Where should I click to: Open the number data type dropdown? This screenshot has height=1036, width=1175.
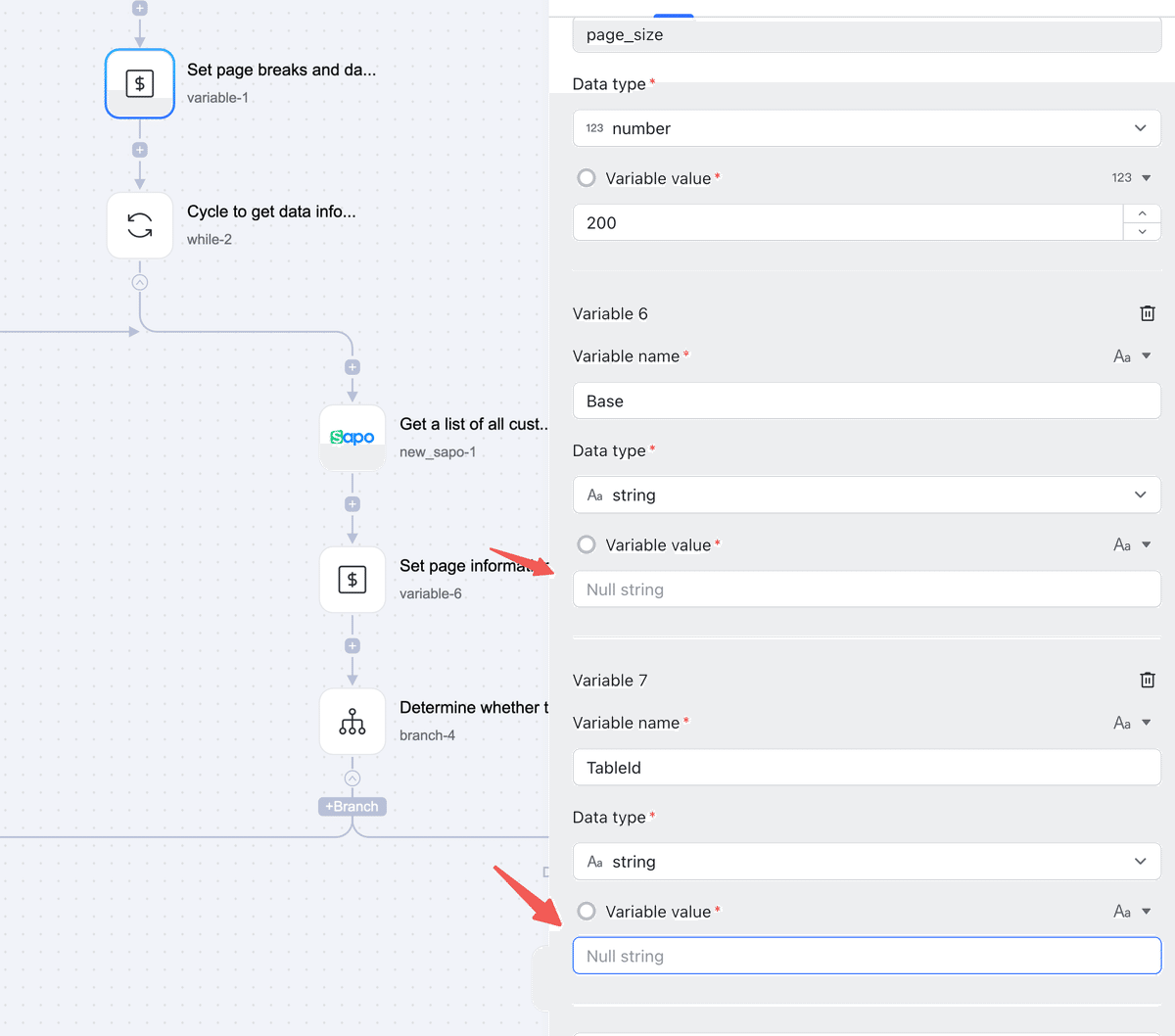click(867, 128)
